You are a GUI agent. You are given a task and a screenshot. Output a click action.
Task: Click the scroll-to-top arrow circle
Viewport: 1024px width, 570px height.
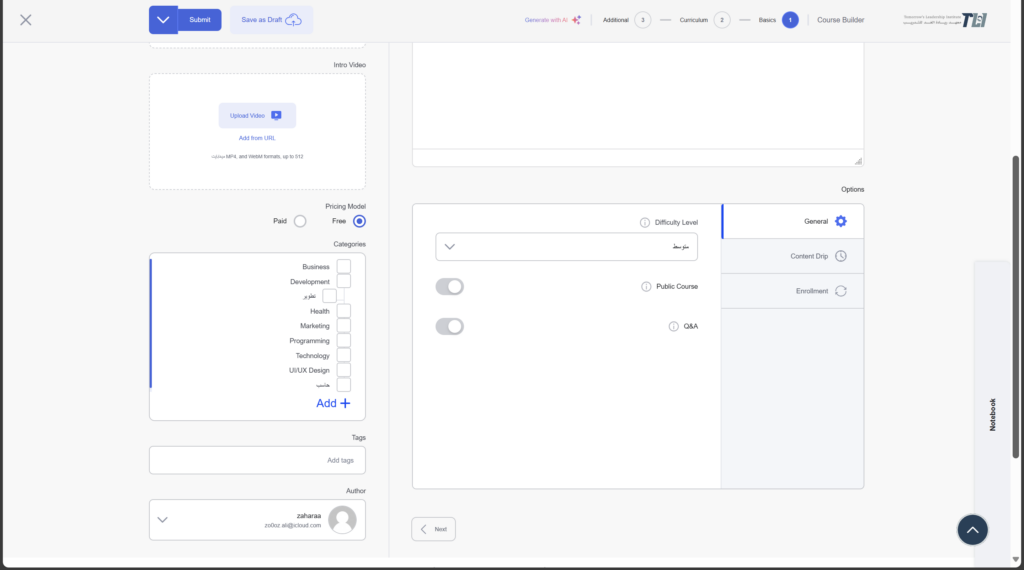click(972, 530)
